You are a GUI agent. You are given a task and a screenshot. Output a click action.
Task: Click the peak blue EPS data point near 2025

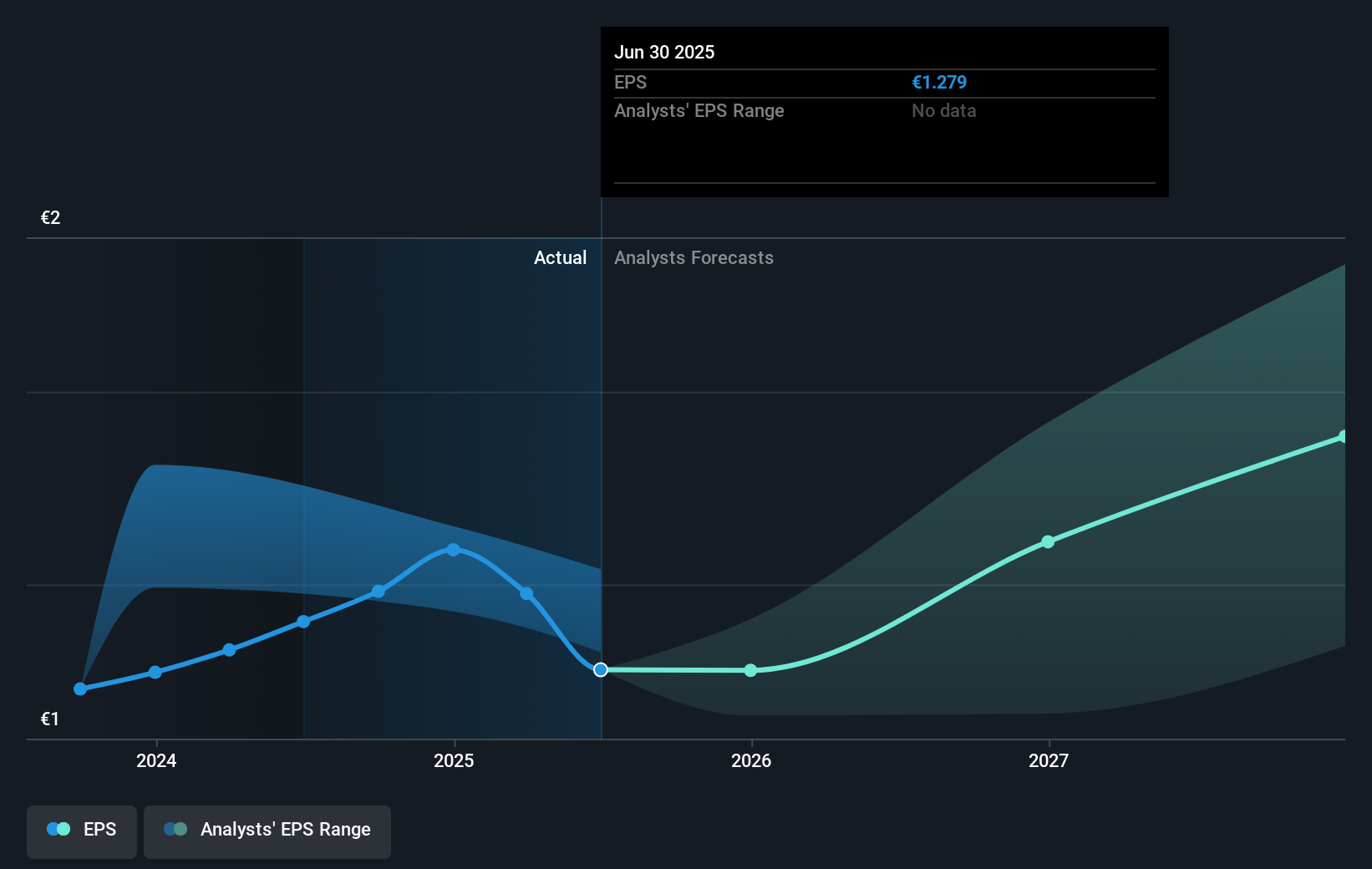(452, 549)
